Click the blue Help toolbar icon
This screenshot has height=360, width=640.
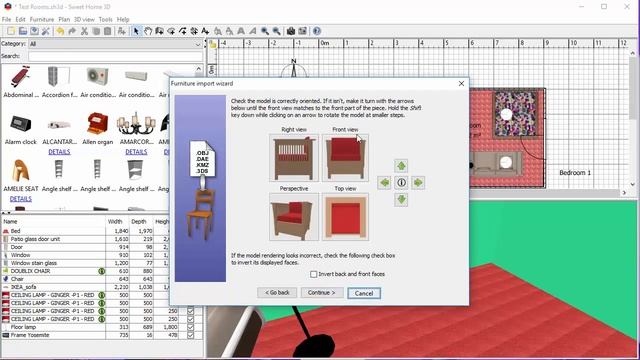pyautogui.click(x=317, y=31)
